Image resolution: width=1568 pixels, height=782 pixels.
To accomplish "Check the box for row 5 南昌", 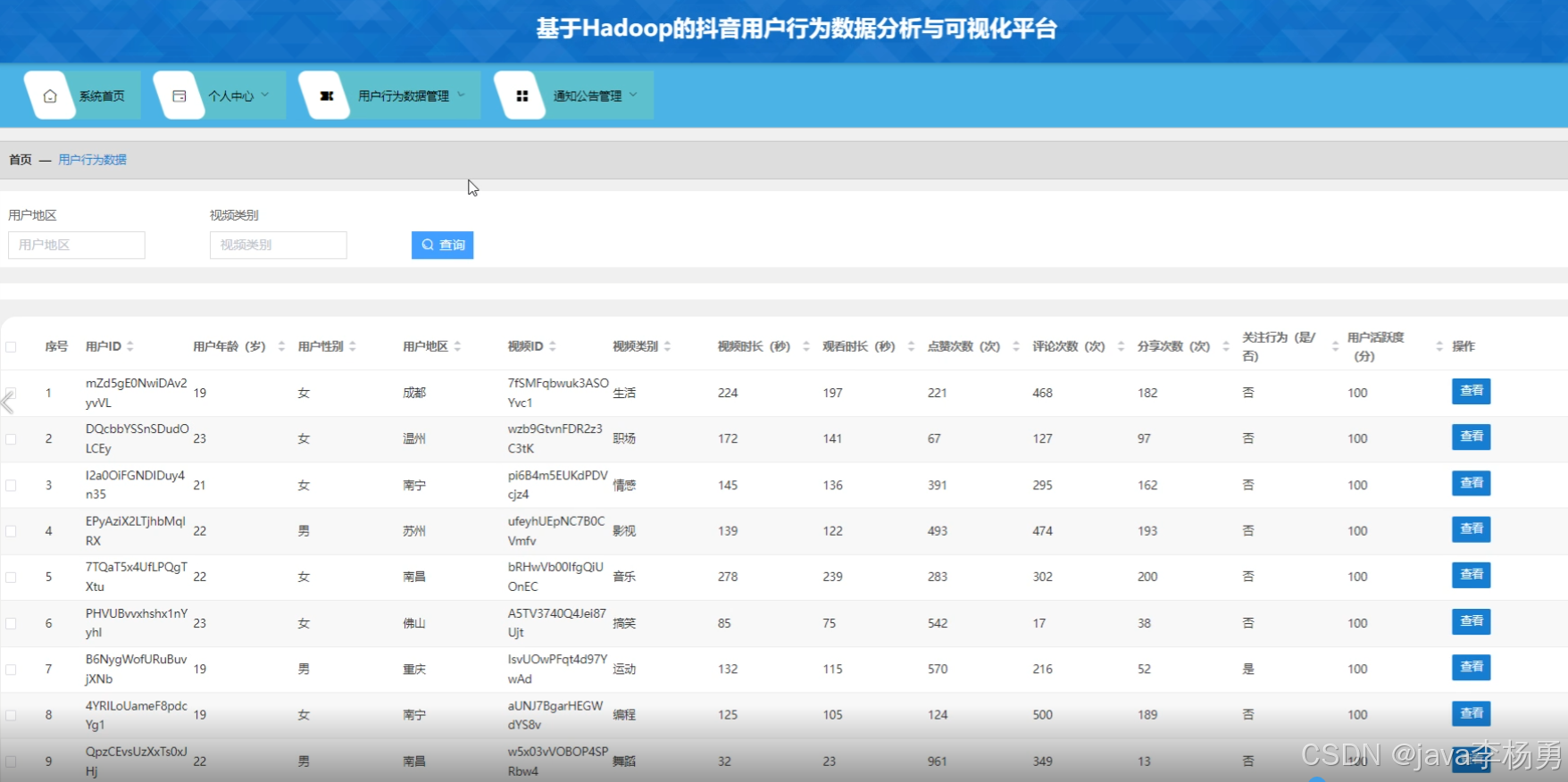I will tap(11, 577).
